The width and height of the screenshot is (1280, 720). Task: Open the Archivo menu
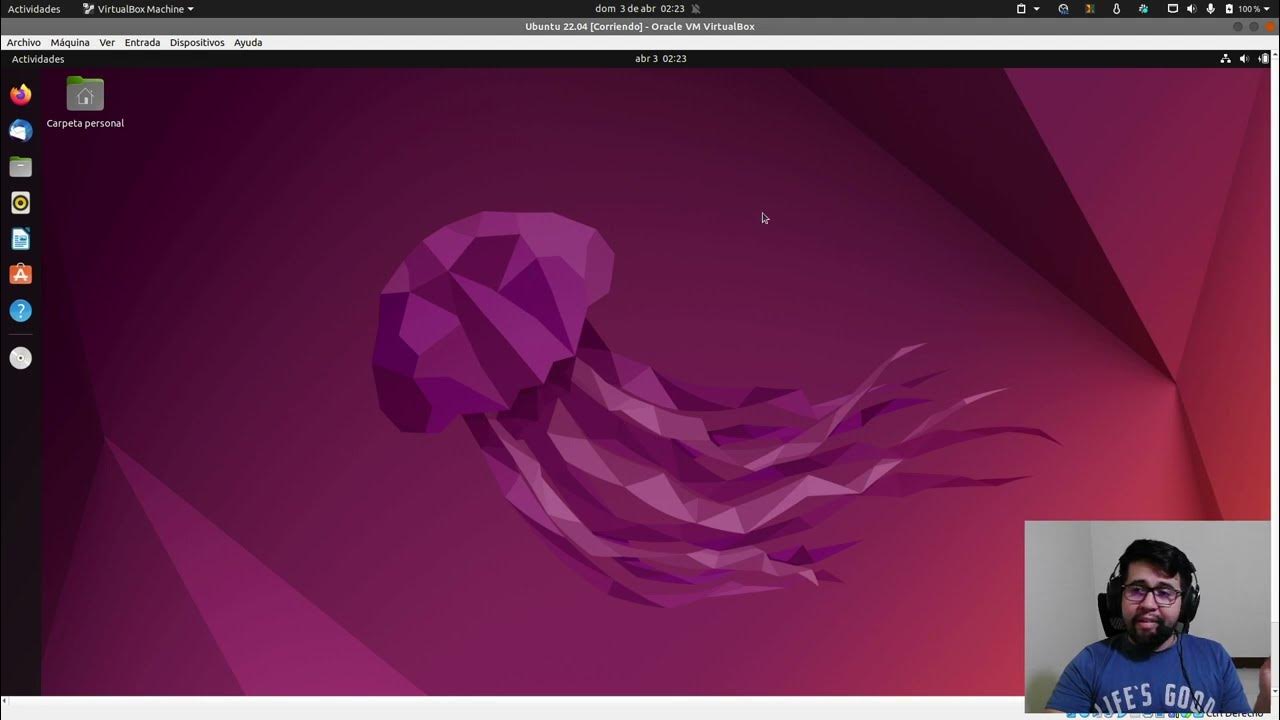(x=24, y=43)
